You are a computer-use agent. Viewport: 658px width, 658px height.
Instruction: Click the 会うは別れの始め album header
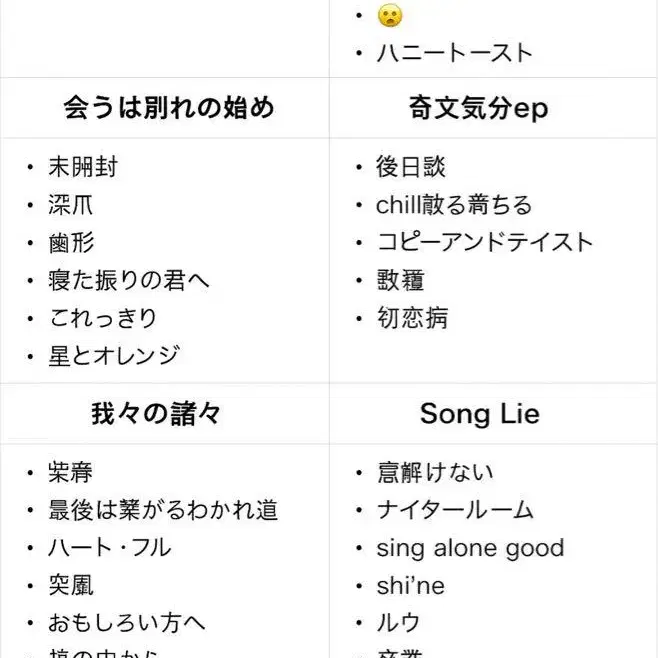point(168,107)
